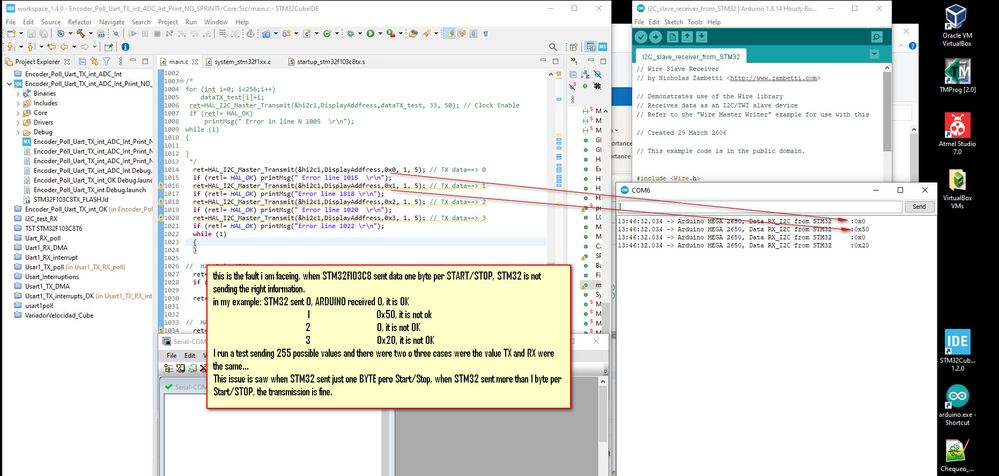Select Encoder_Poll_Uart_TX_int Debug.launch file

[87, 190]
